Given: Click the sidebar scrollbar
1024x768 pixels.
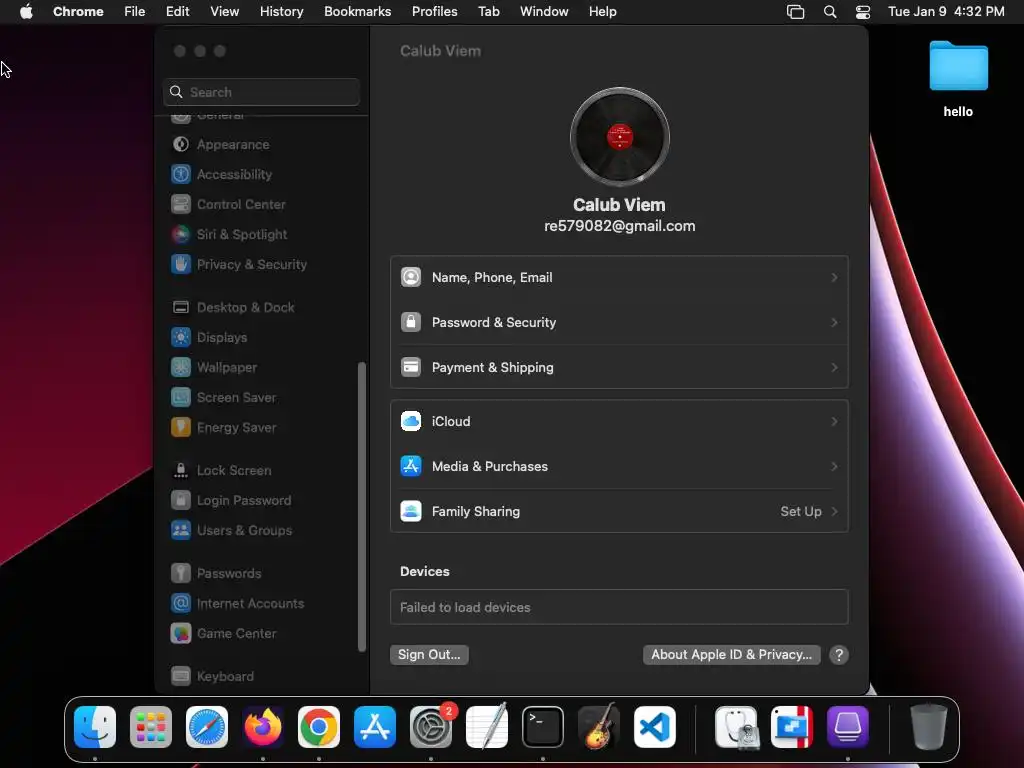Looking at the screenshot, I should pos(362,507).
